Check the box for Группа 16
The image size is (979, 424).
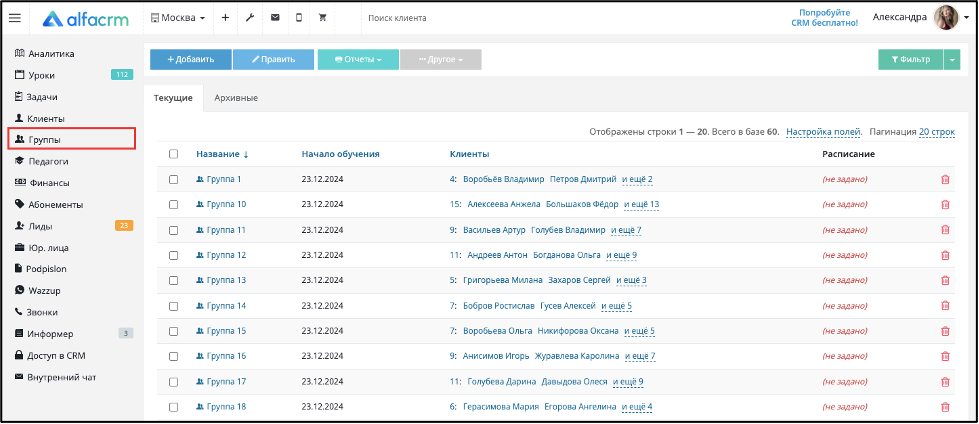(174, 356)
